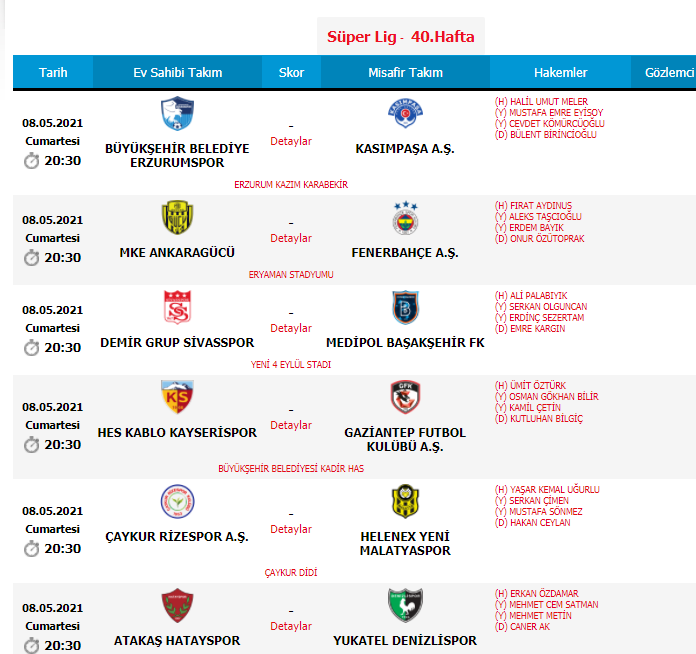The height and width of the screenshot is (654, 696).
Task: Click the Fenerbahçe club badge
Action: [x=405, y=218]
